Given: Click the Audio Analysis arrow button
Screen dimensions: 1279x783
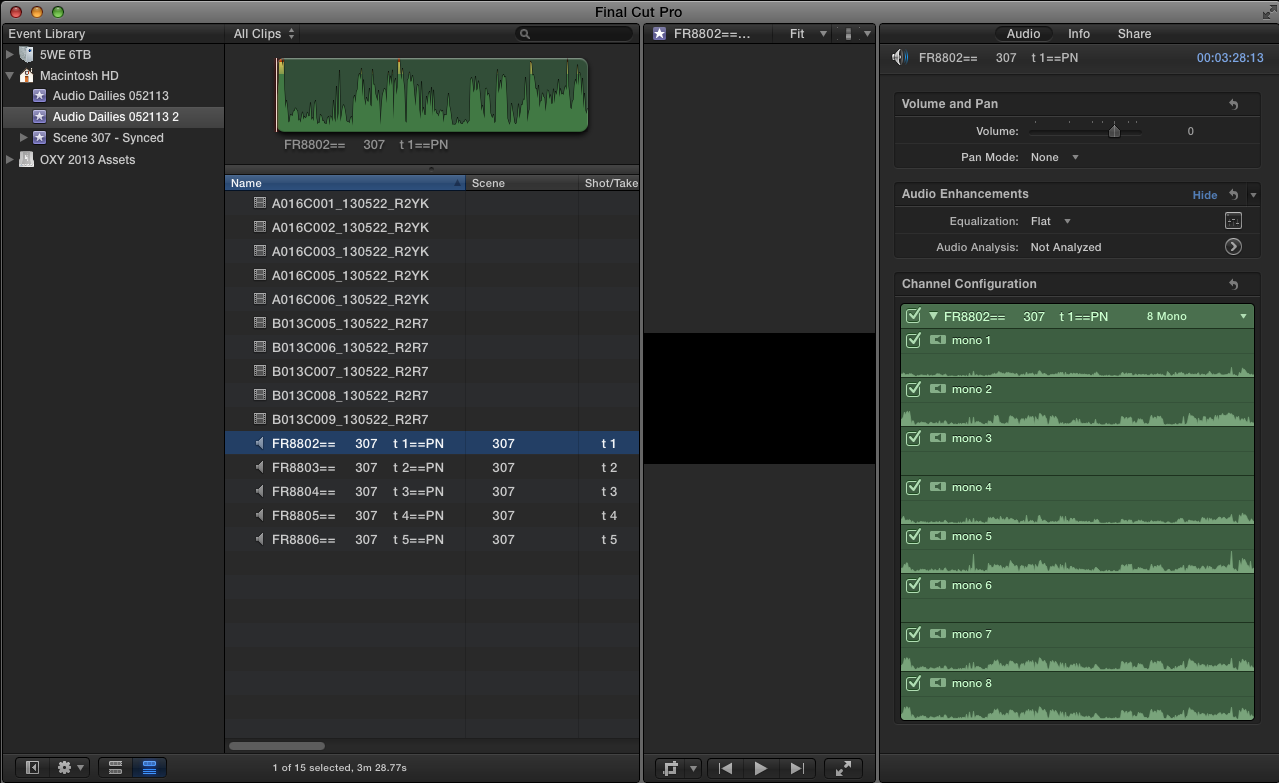Looking at the screenshot, I should click(1233, 246).
